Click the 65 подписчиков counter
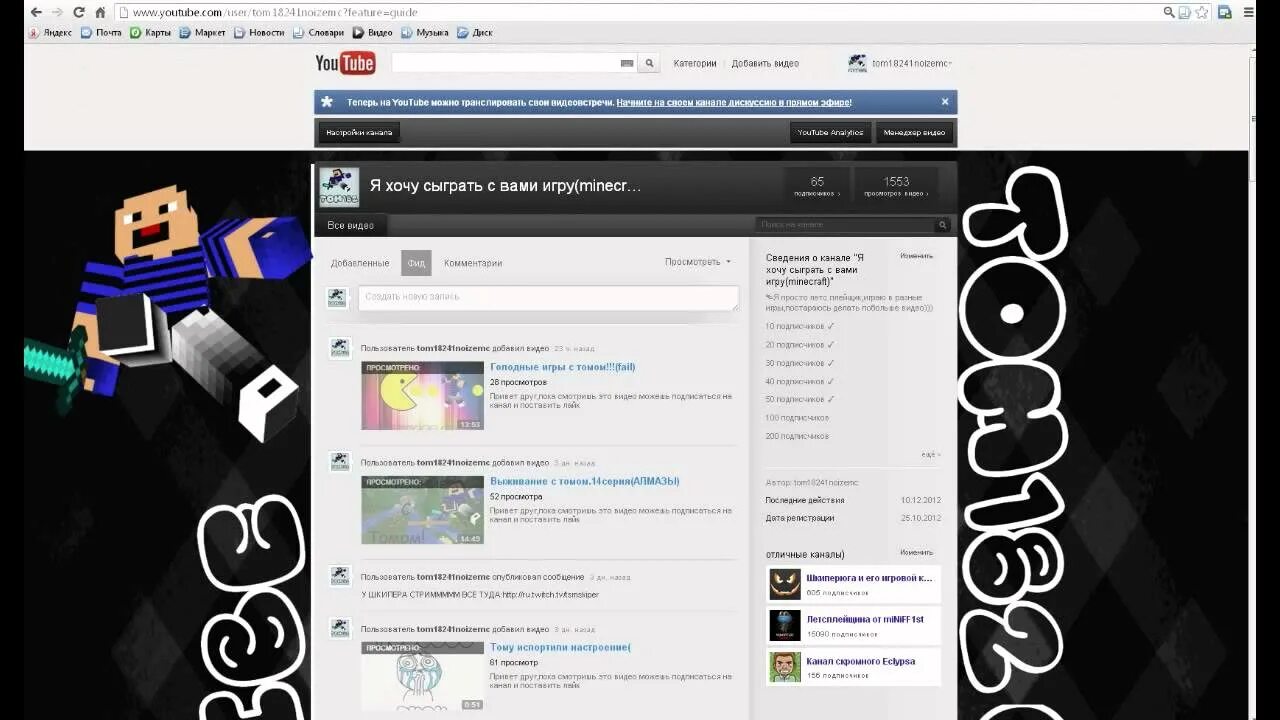 817,186
